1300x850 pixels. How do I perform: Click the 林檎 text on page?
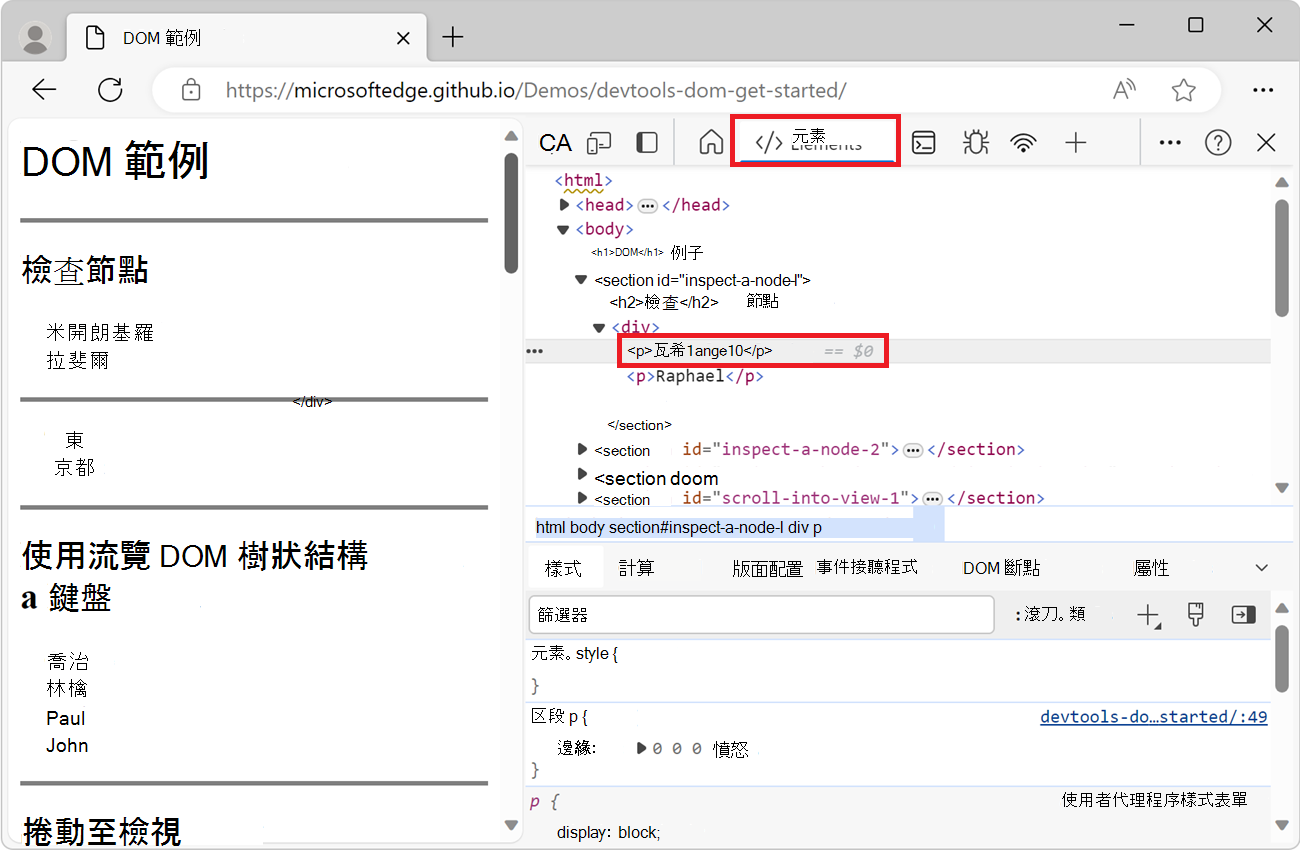click(x=67, y=688)
